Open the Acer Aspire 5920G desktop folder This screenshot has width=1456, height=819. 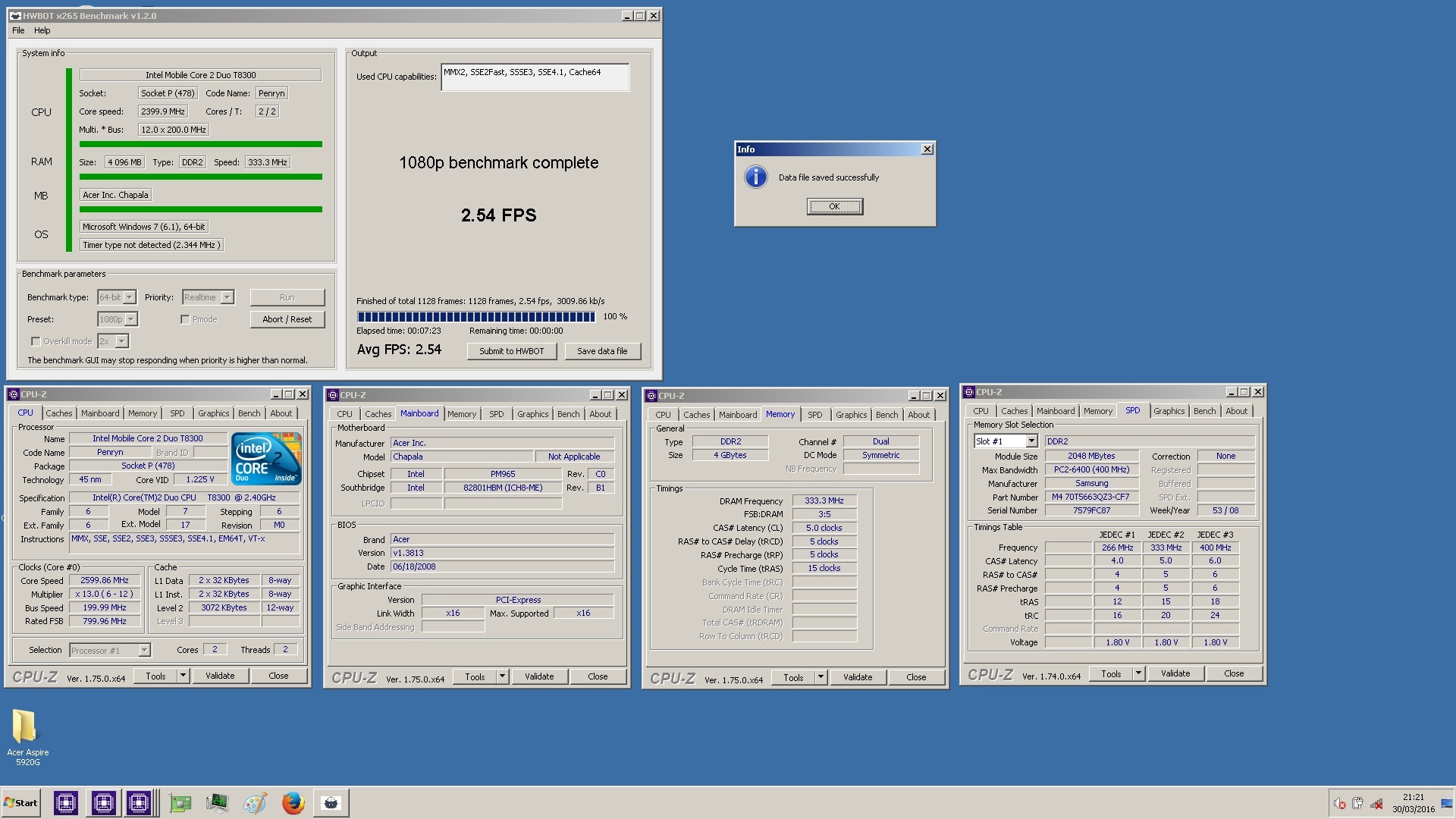coord(27,736)
